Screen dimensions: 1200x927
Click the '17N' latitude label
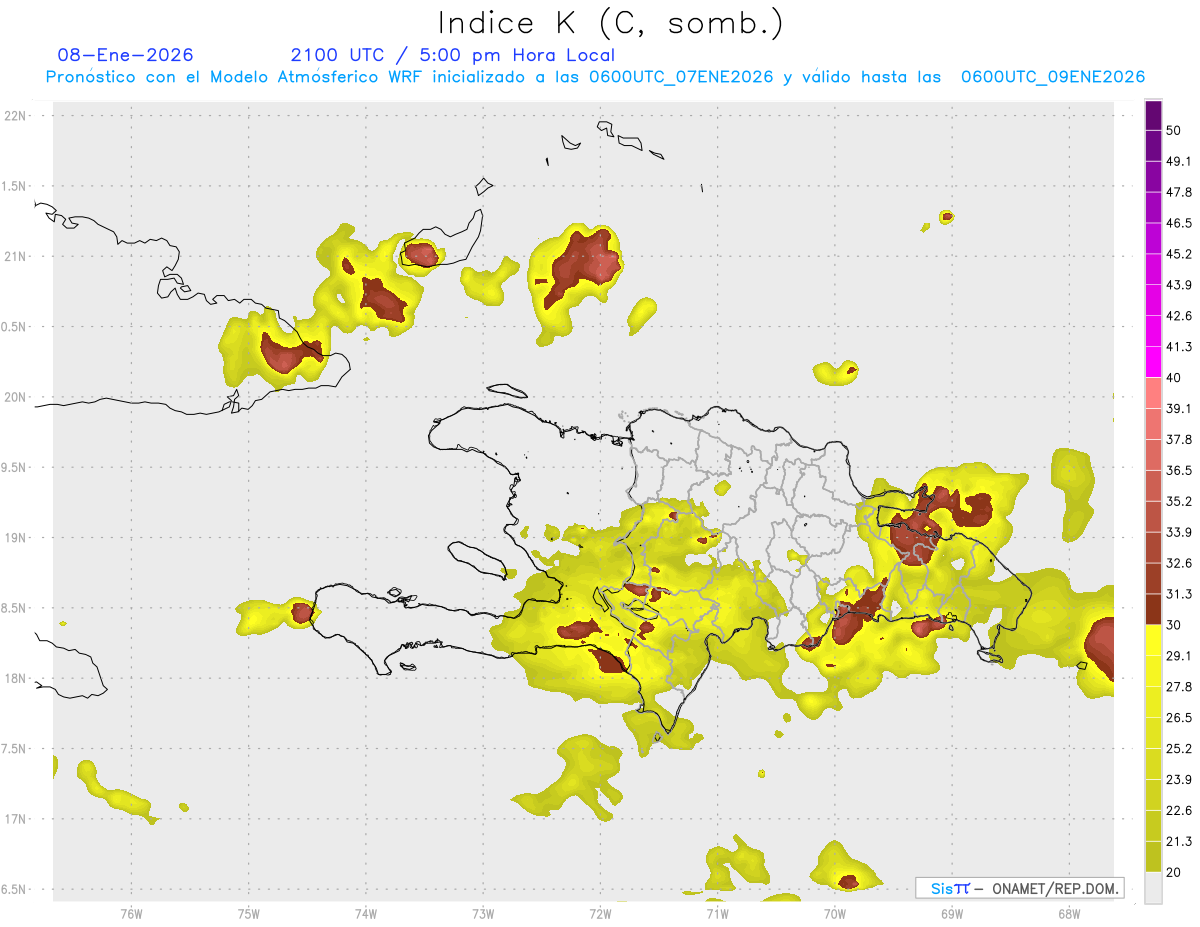17,820
